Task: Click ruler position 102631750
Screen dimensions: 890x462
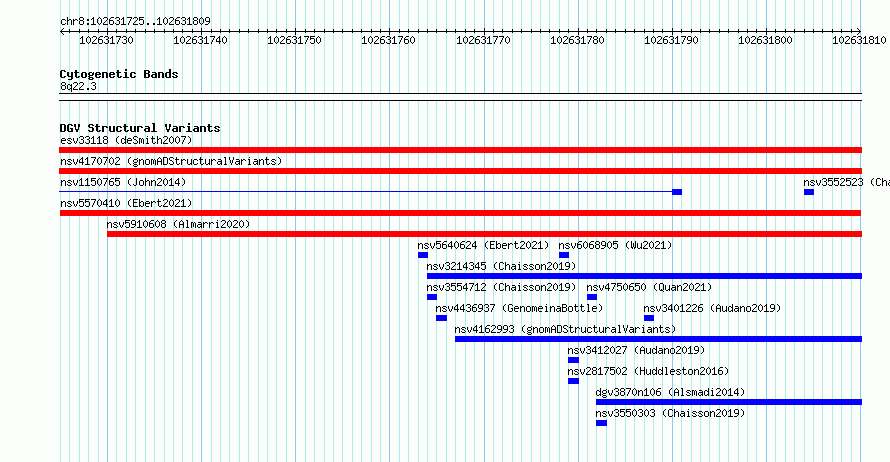Action: click(x=295, y=40)
